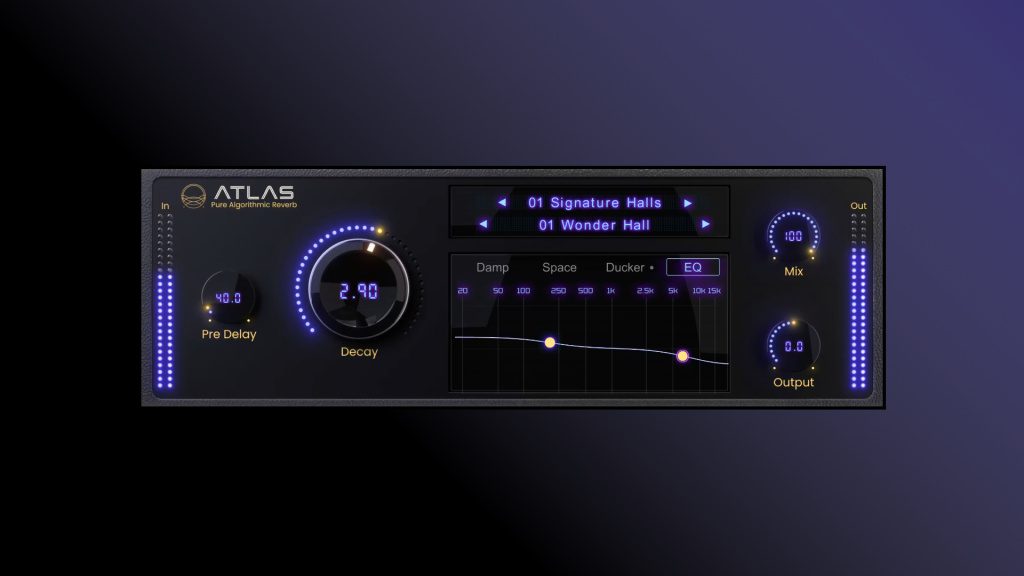Select the low EQ band node

550,342
